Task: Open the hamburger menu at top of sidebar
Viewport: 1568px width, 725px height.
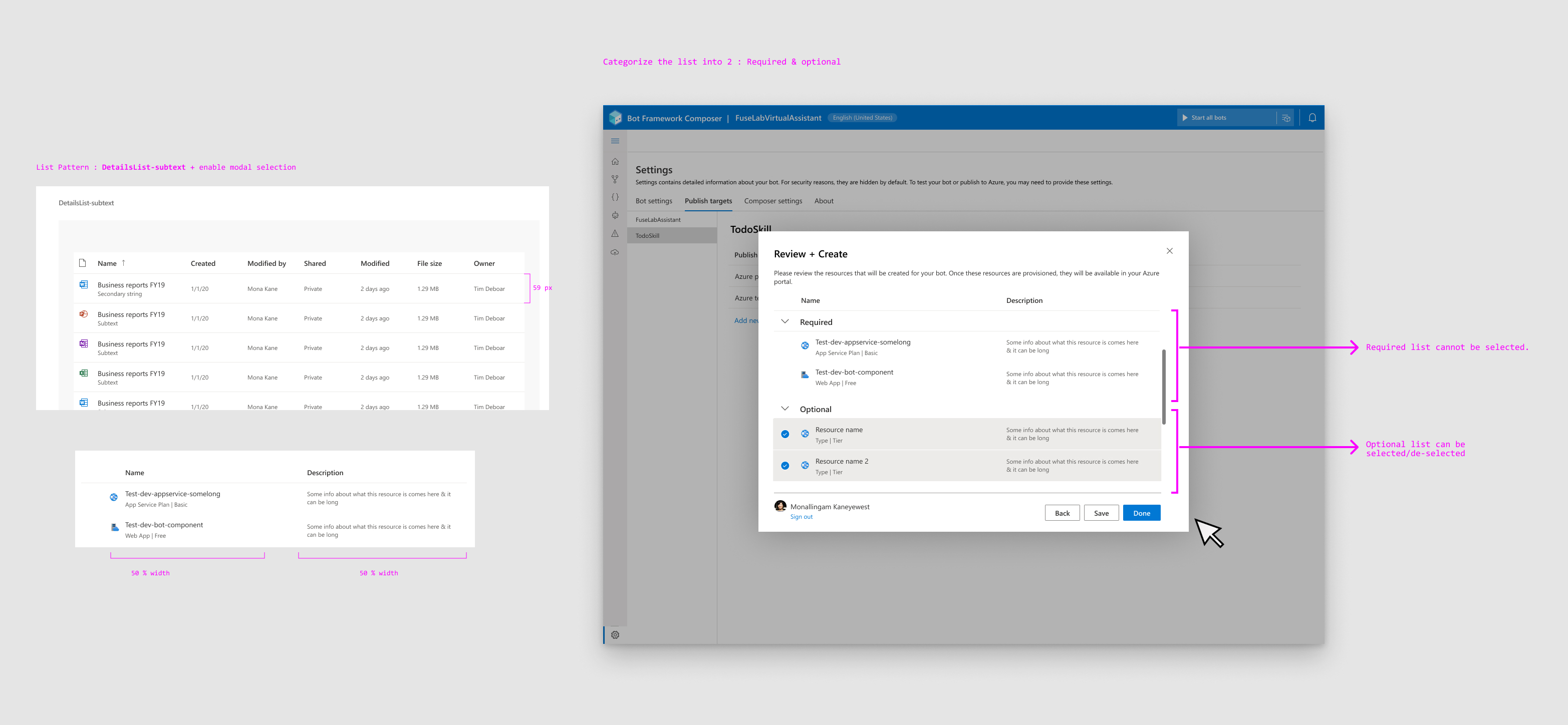Action: [615, 141]
